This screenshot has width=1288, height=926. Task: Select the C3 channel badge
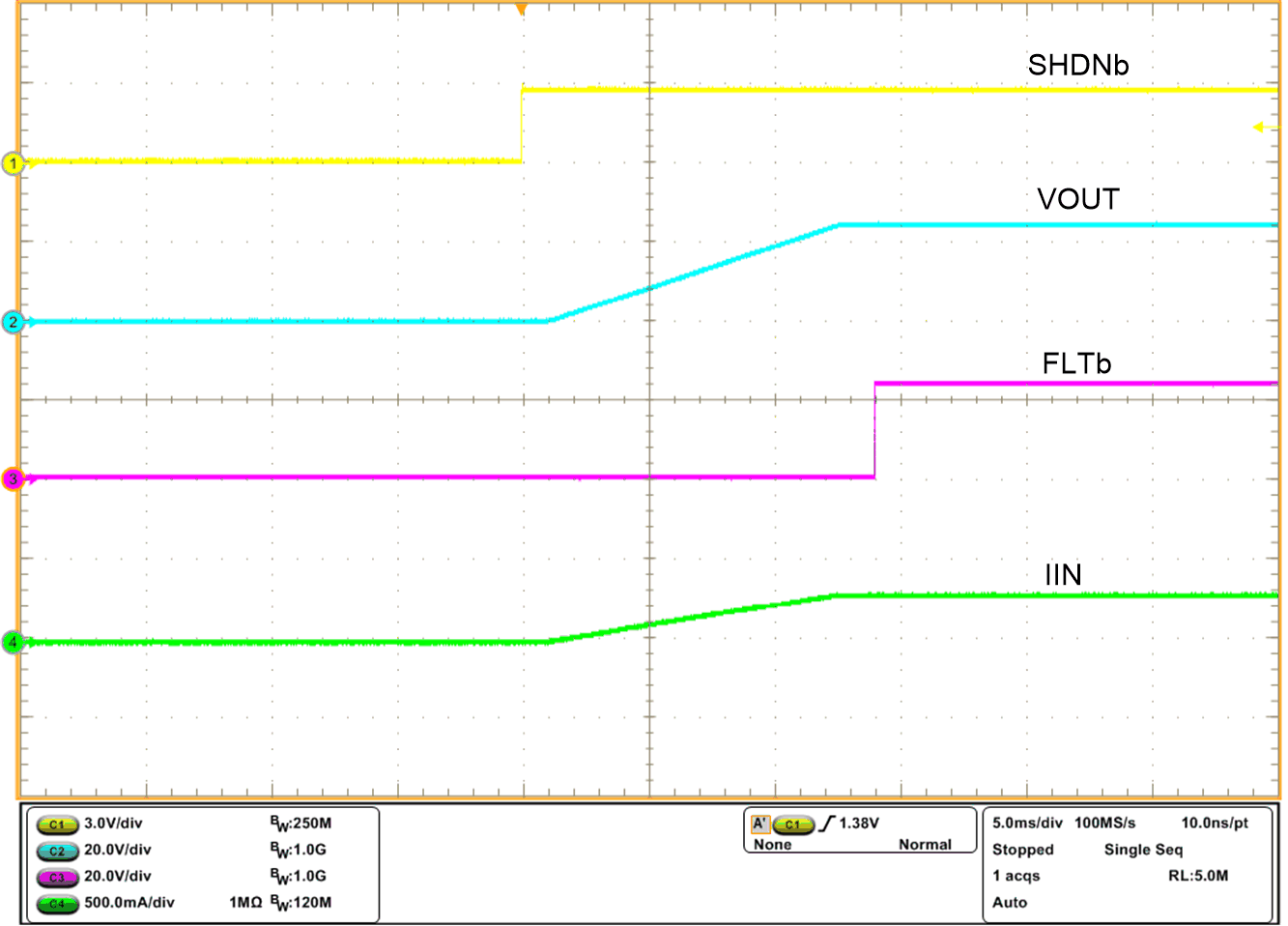pos(57,877)
